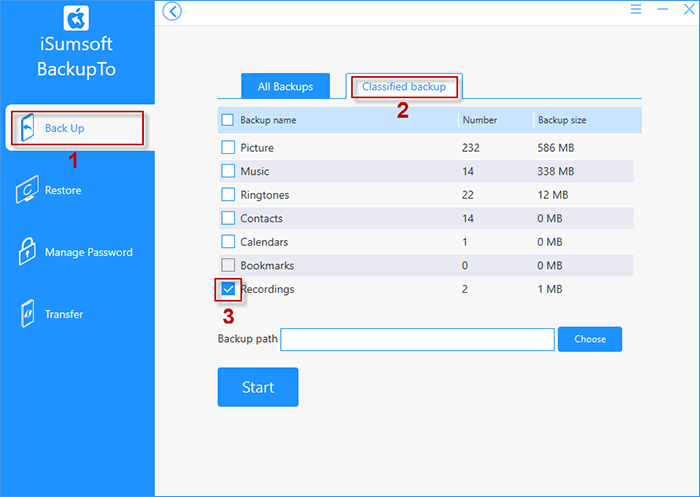Screen dimensions: 700x497
Task: Click the Backup path label
Action: point(248,339)
